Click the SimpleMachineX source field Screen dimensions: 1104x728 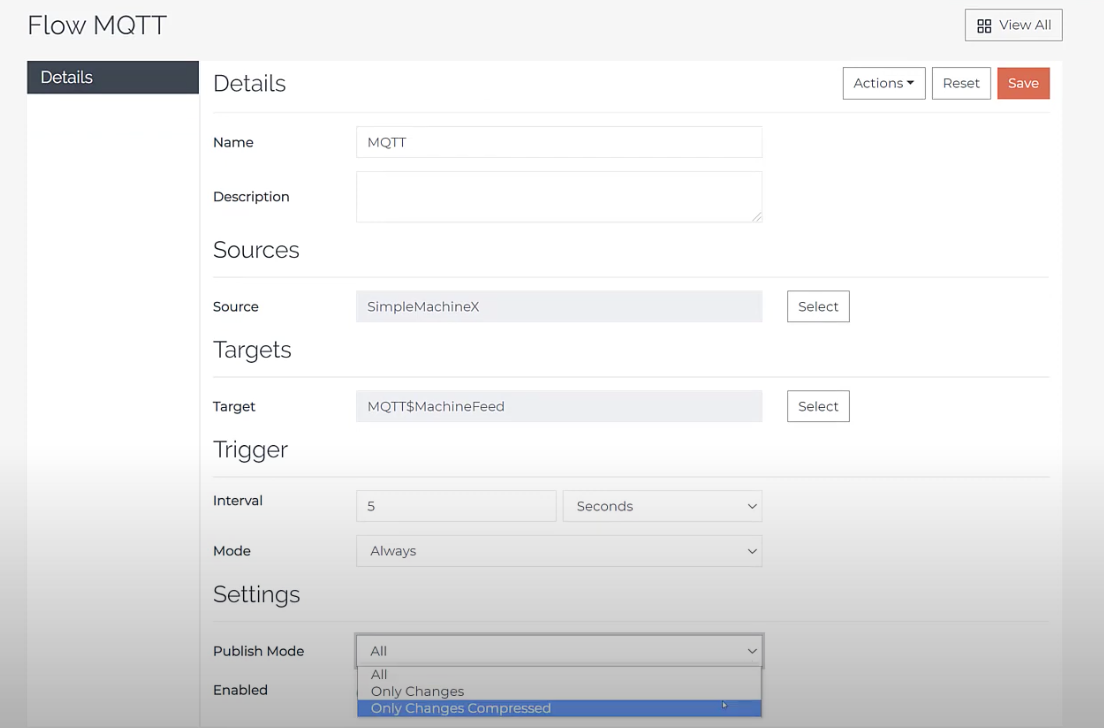click(x=558, y=307)
